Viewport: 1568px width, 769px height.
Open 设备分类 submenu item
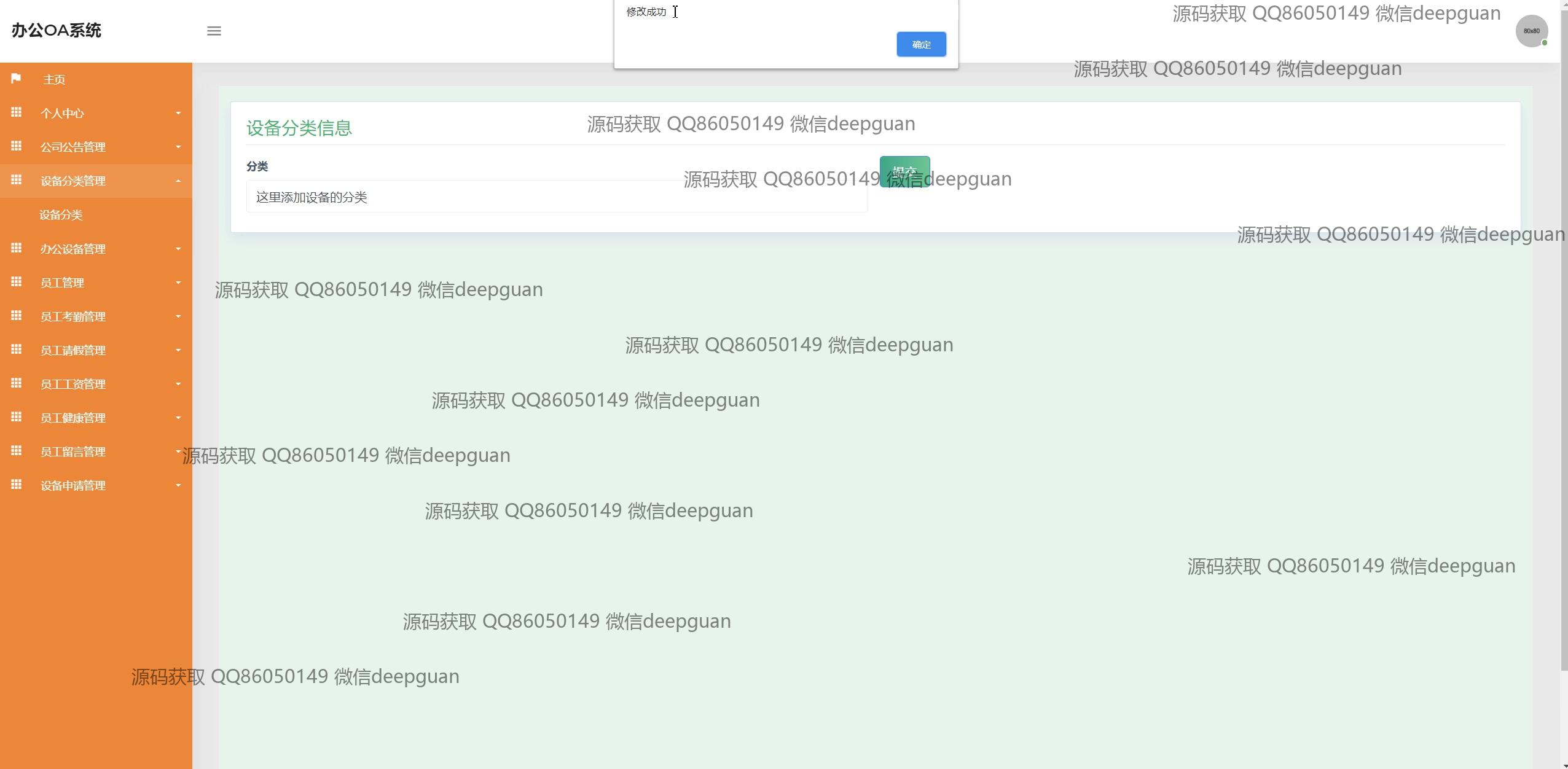pyautogui.click(x=61, y=215)
